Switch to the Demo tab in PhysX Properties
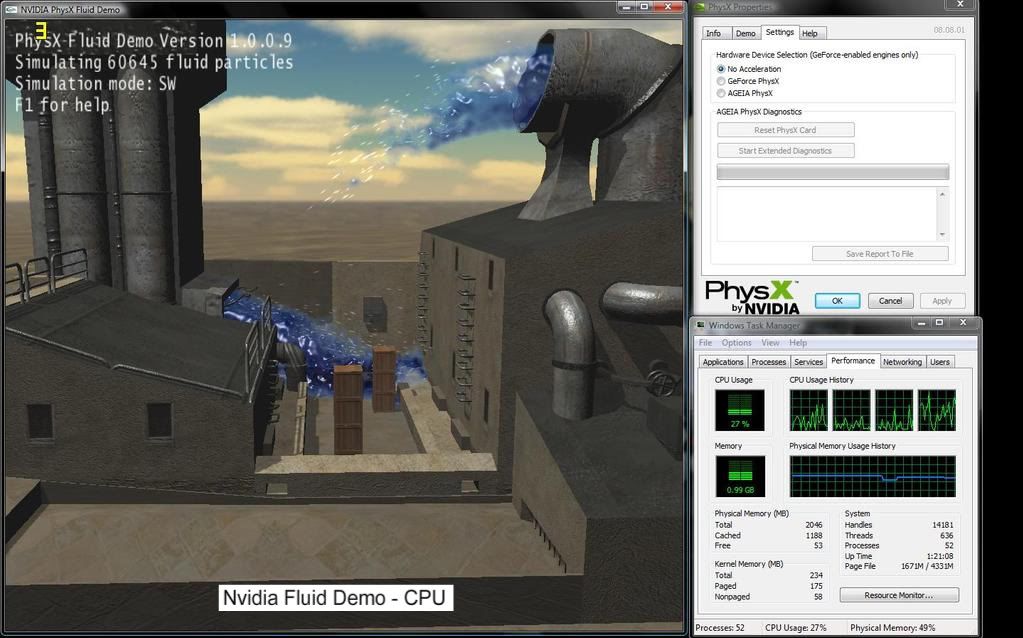 pos(746,32)
